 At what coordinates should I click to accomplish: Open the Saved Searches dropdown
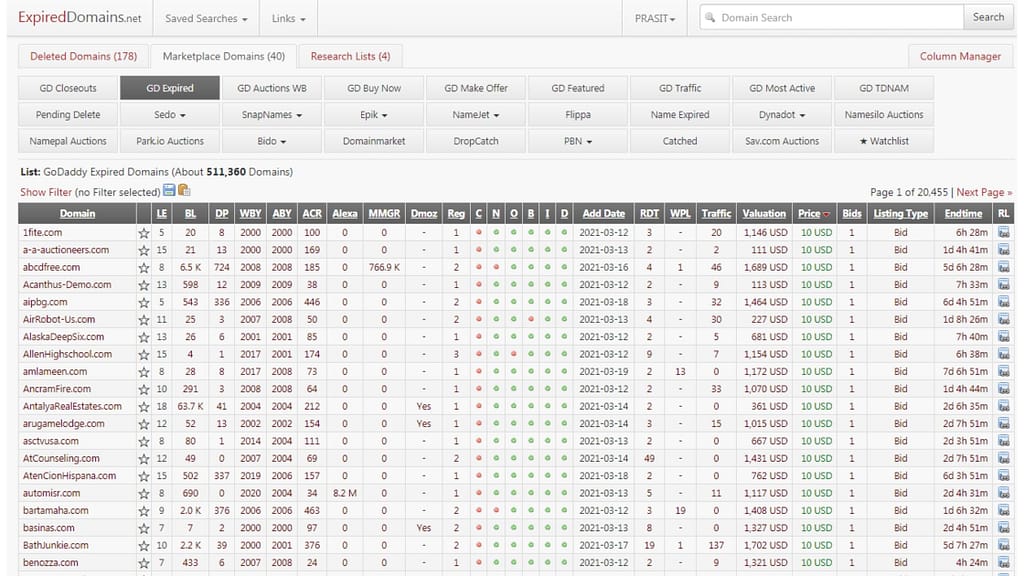205,17
